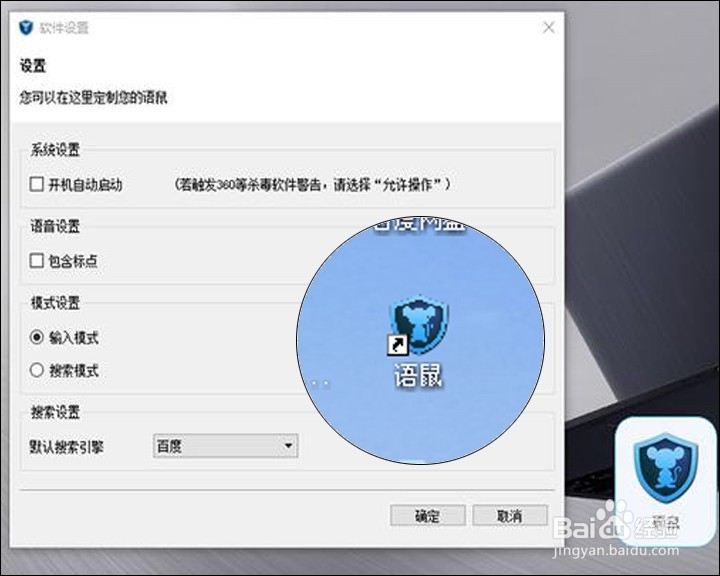Click the 语鼠 label under the shortcut icon
Viewport: 720px width, 576px height.
pyautogui.click(x=418, y=376)
